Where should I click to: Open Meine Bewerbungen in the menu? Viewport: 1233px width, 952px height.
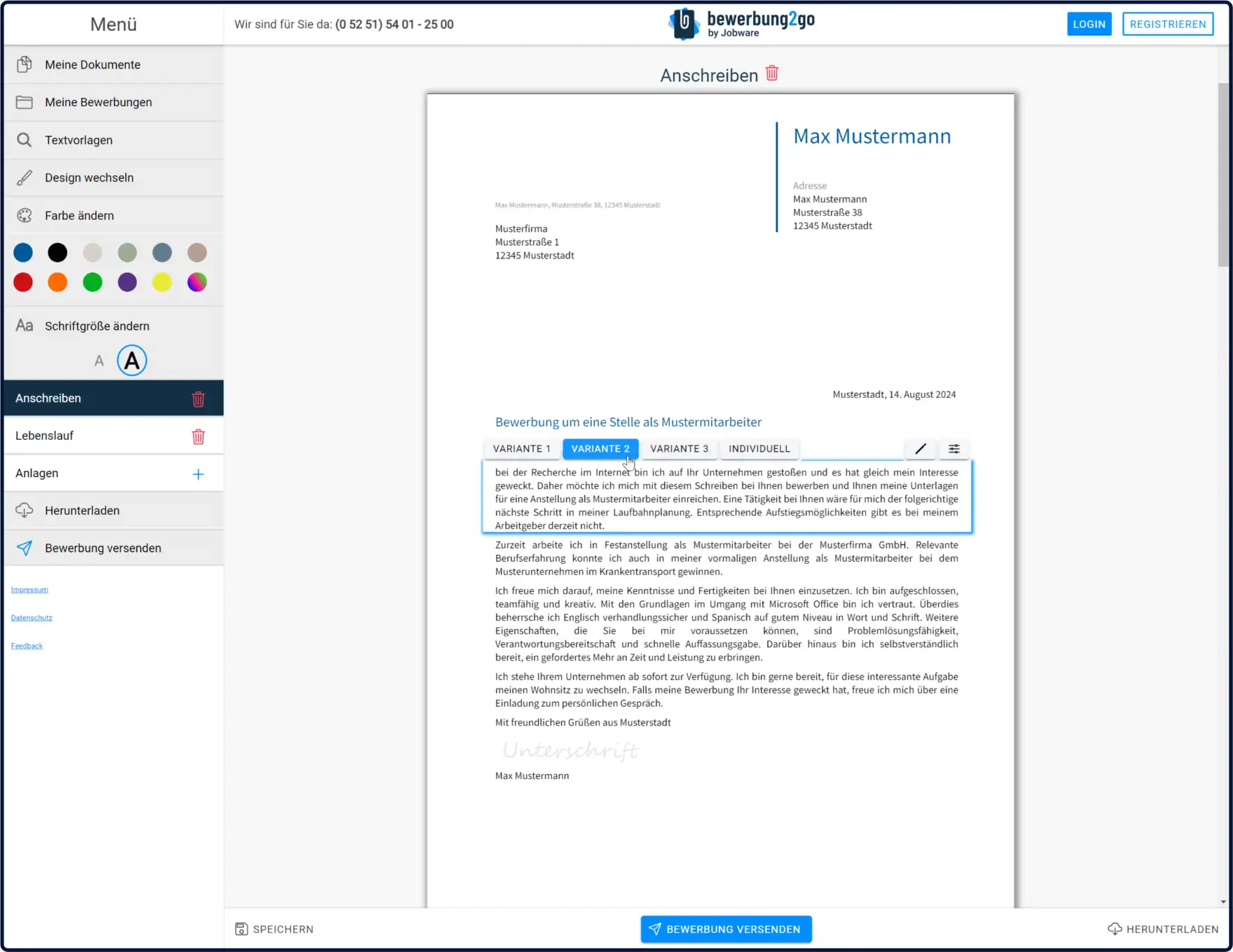113,102
